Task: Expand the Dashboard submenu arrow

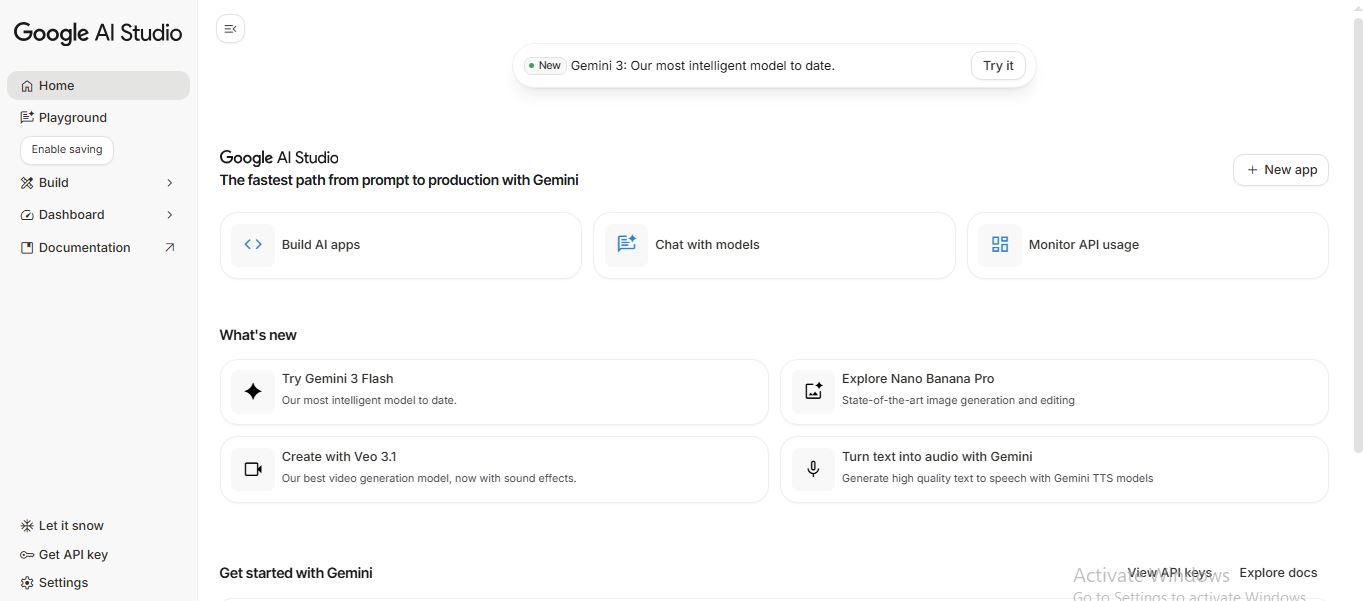Action: click(169, 215)
